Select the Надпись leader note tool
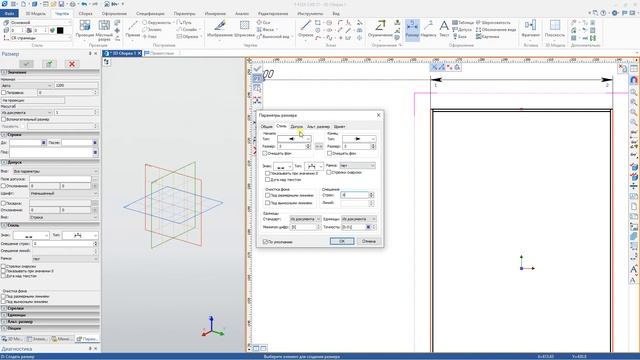640x360 pixels. [x=428, y=29]
